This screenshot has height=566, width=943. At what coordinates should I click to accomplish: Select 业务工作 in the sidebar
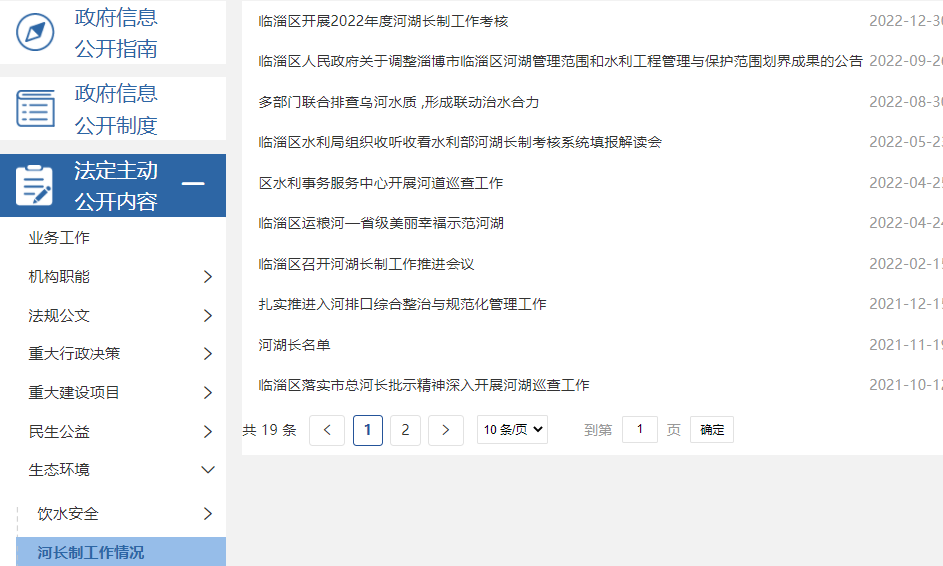(59, 238)
